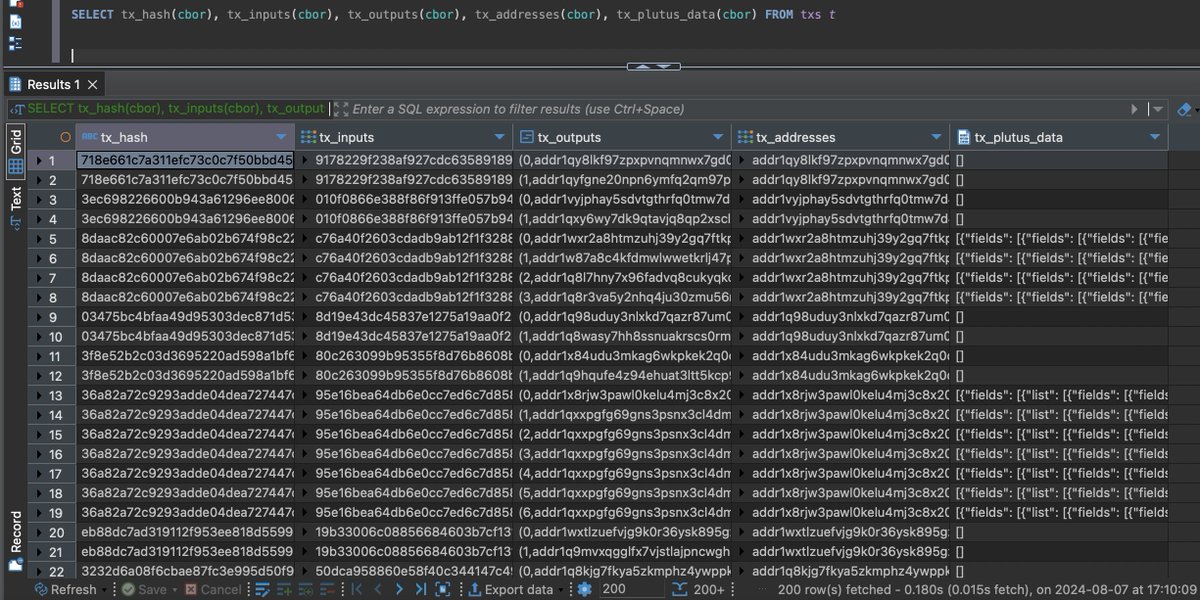This screenshot has width=1200, height=600.
Task: Select row number 9 header
Action: click(x=52, y=317)
